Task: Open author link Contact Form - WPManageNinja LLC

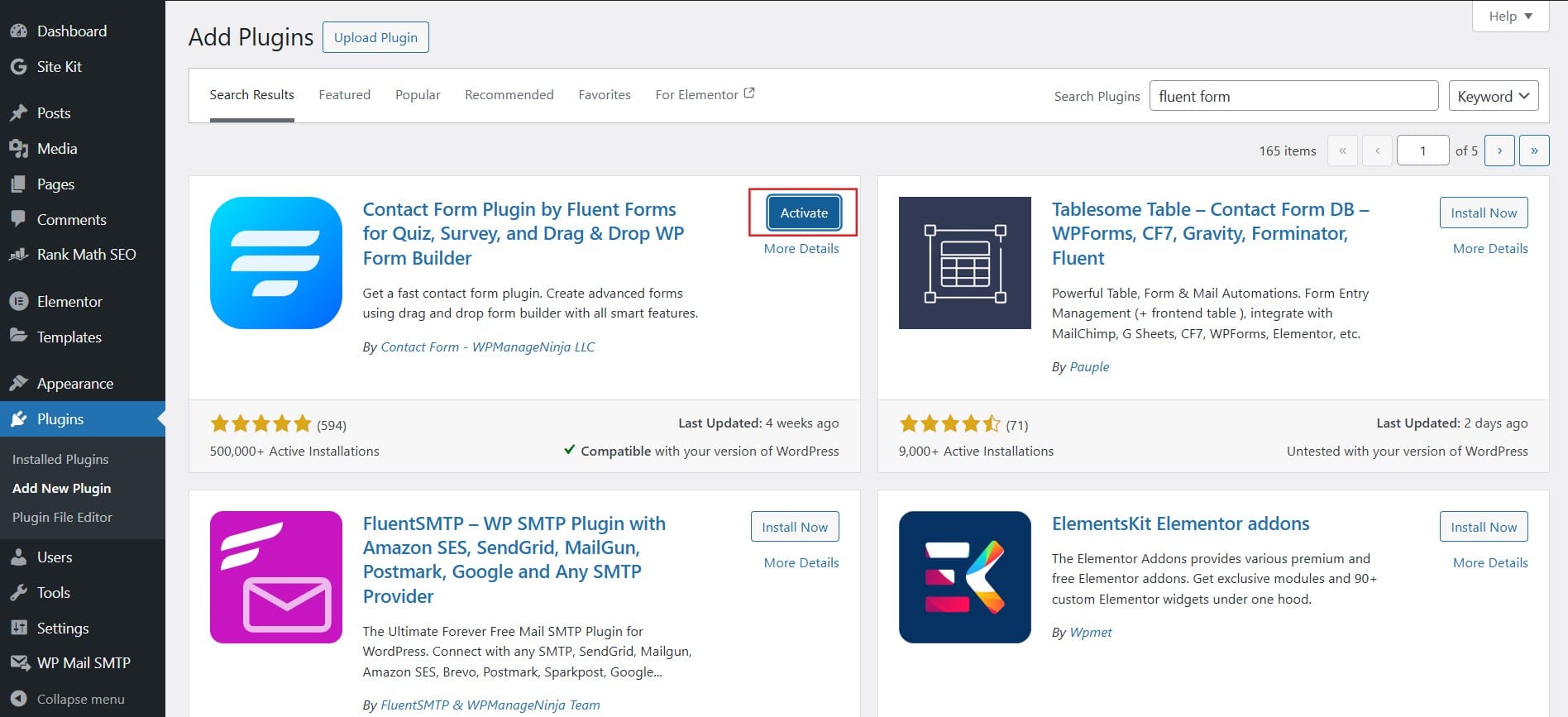Action: tap(487, 347)
